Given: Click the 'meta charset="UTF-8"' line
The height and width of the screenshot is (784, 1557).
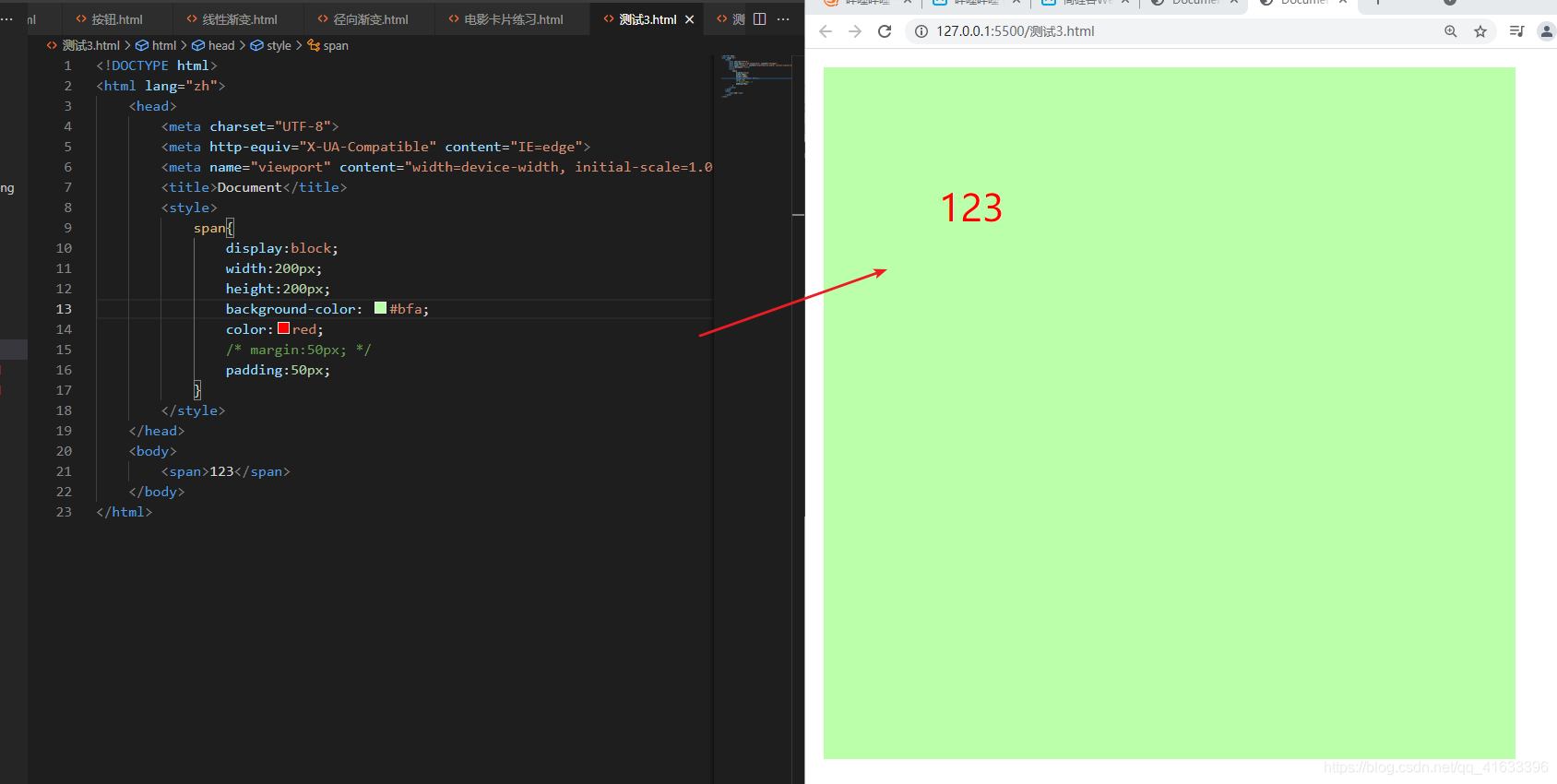Looking at the screenshot, I should [x=250, y=126].
